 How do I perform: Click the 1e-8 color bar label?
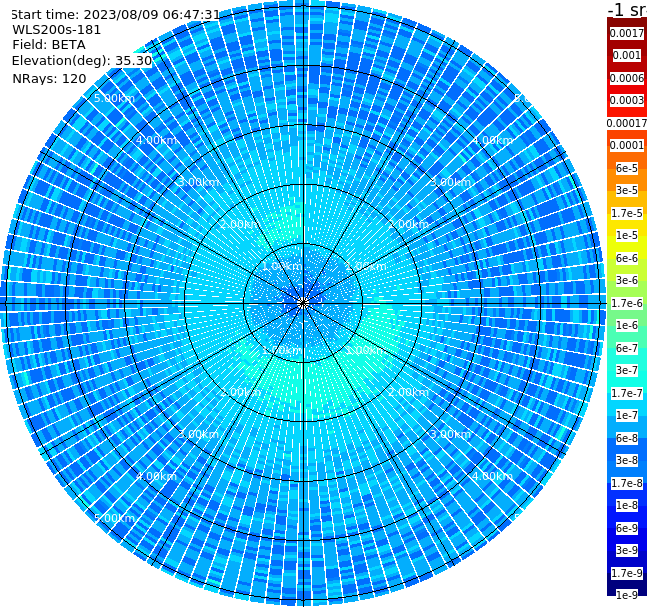pyautogui.click(x=627, y=505)
